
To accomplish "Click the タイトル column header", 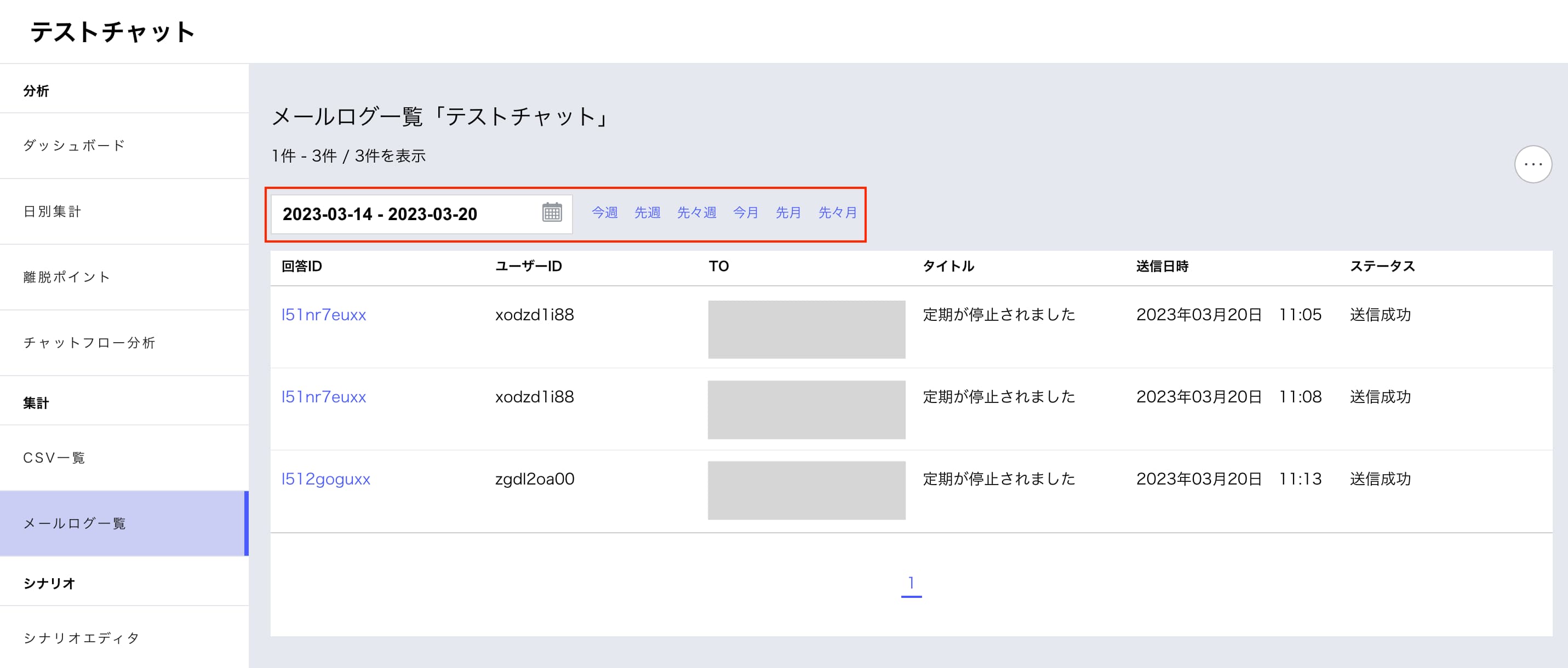I will point(948,267).
